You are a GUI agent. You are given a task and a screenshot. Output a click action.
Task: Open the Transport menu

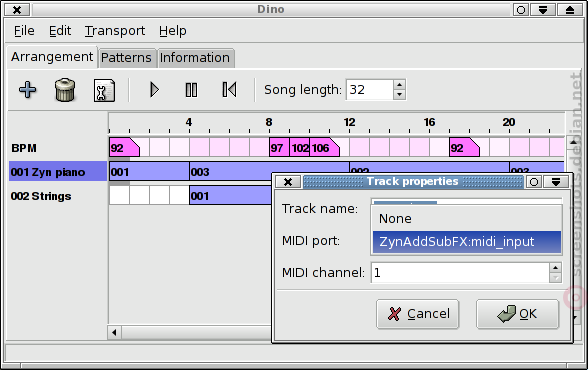point(115,31)
